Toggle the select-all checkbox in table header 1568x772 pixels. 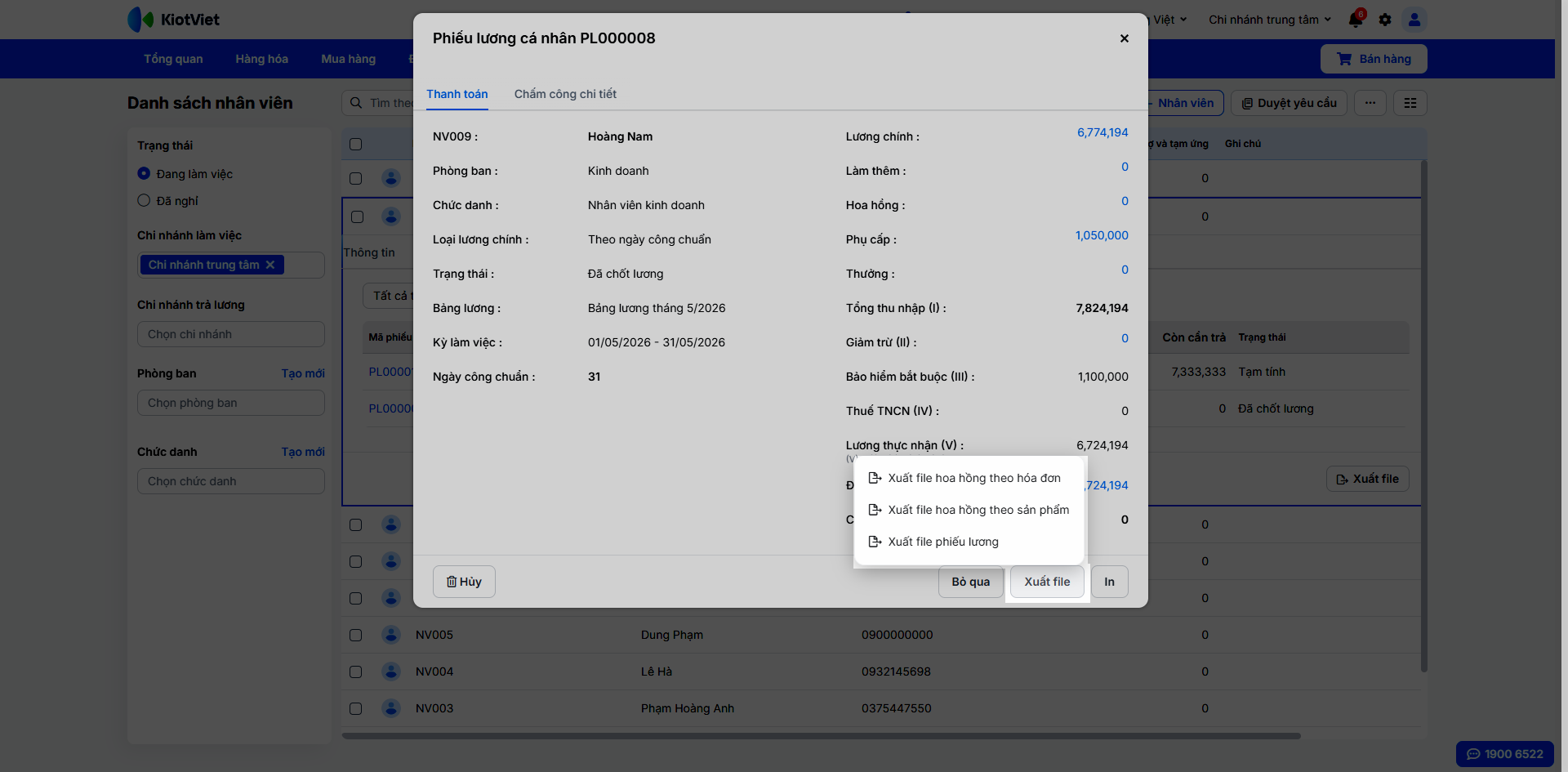355,145
